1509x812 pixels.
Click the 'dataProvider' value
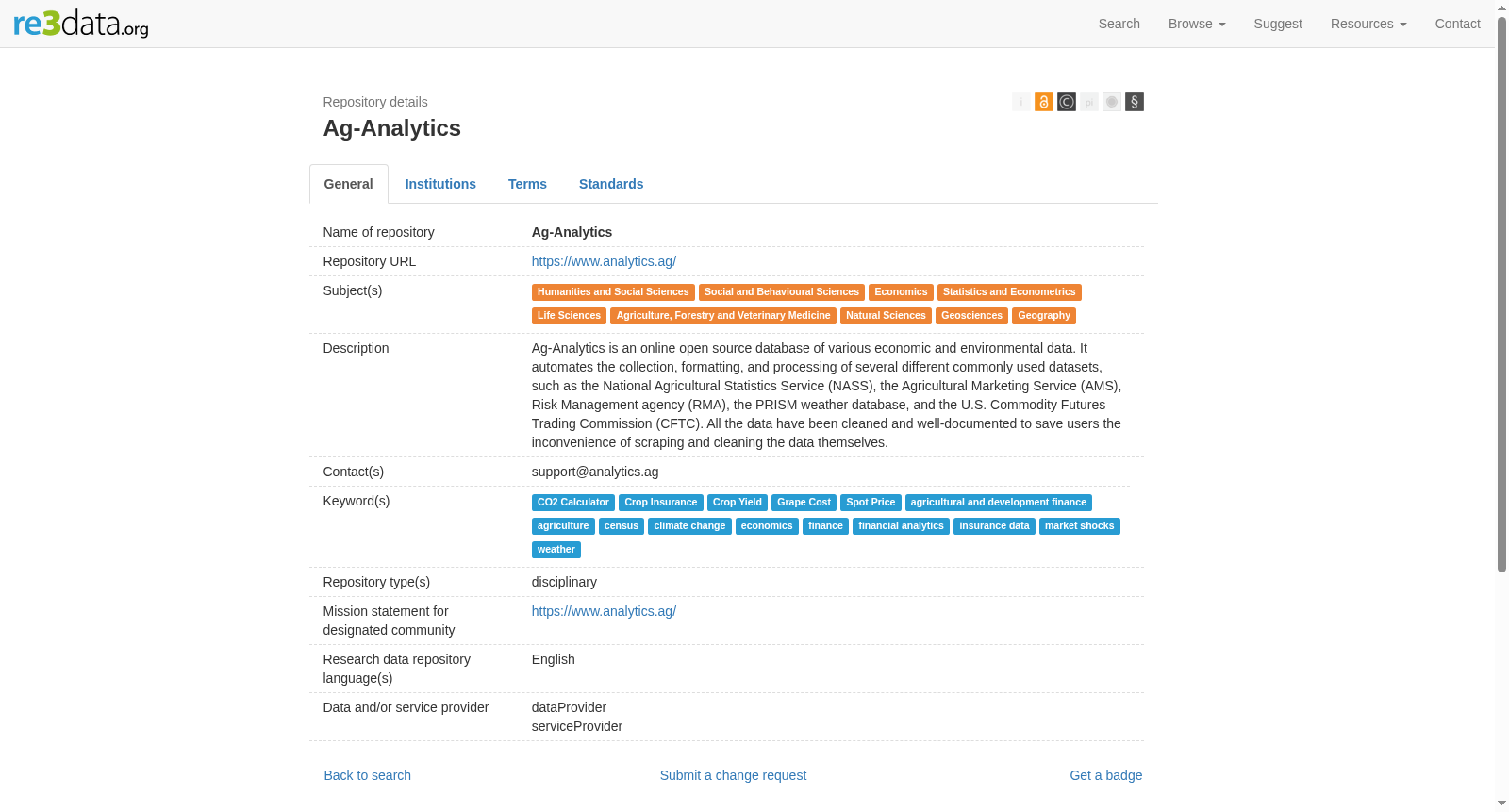point(569,707)
